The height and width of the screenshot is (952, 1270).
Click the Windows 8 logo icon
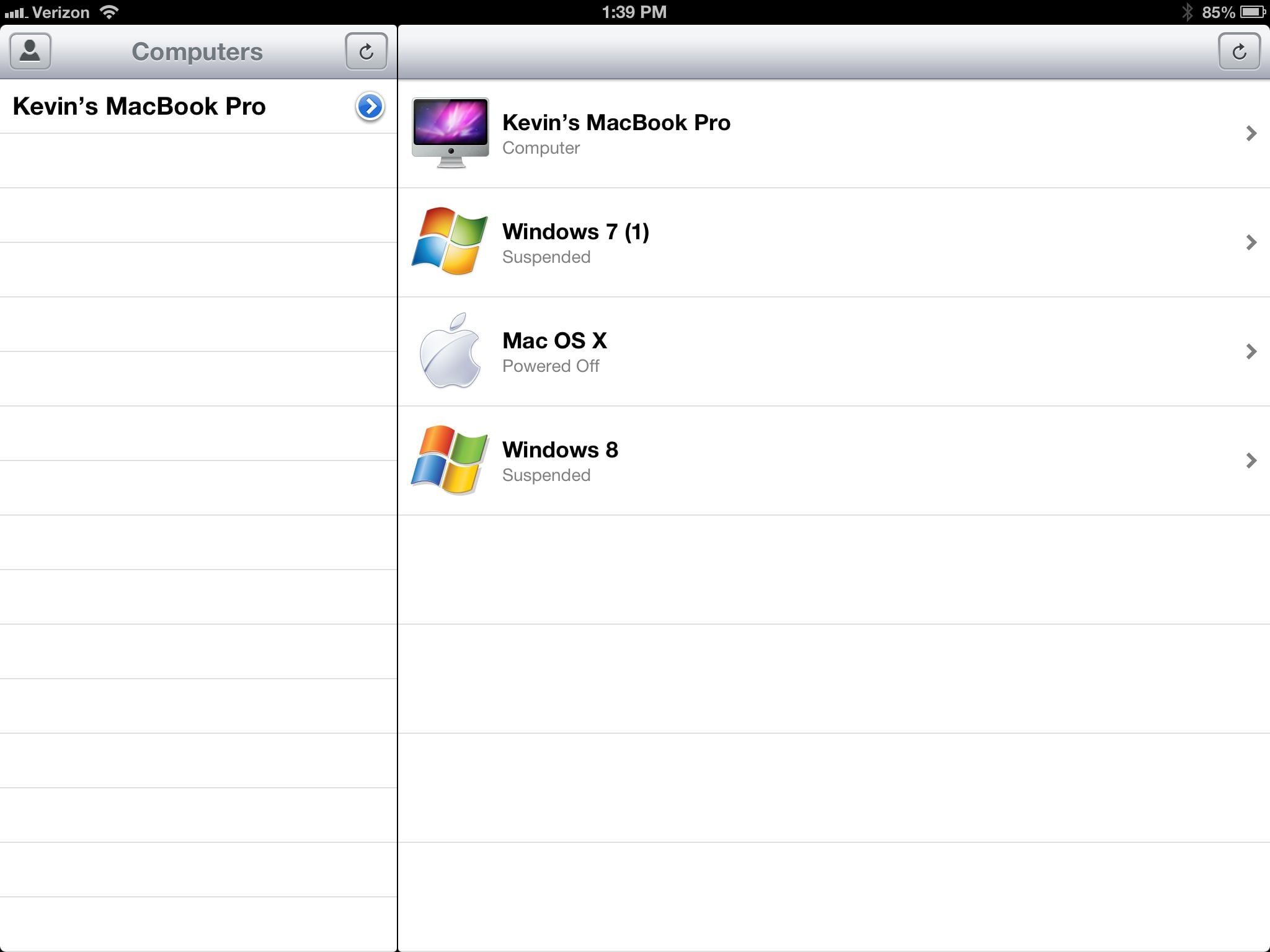point(450,459)
